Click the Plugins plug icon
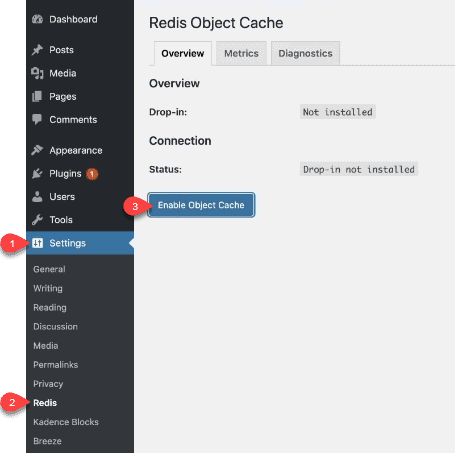The image size is (455, 453). (x=37, y=173)
